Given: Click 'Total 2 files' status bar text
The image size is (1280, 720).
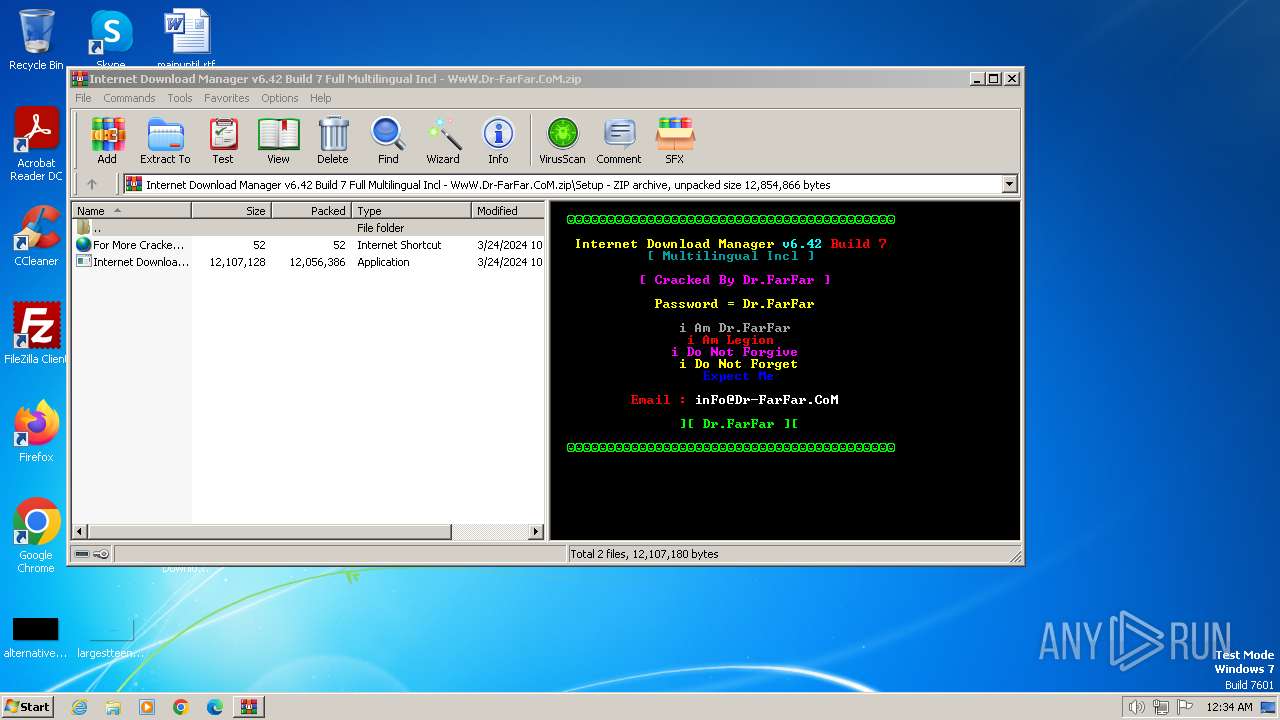Looking at the screenshot, I should pos(645,554).
